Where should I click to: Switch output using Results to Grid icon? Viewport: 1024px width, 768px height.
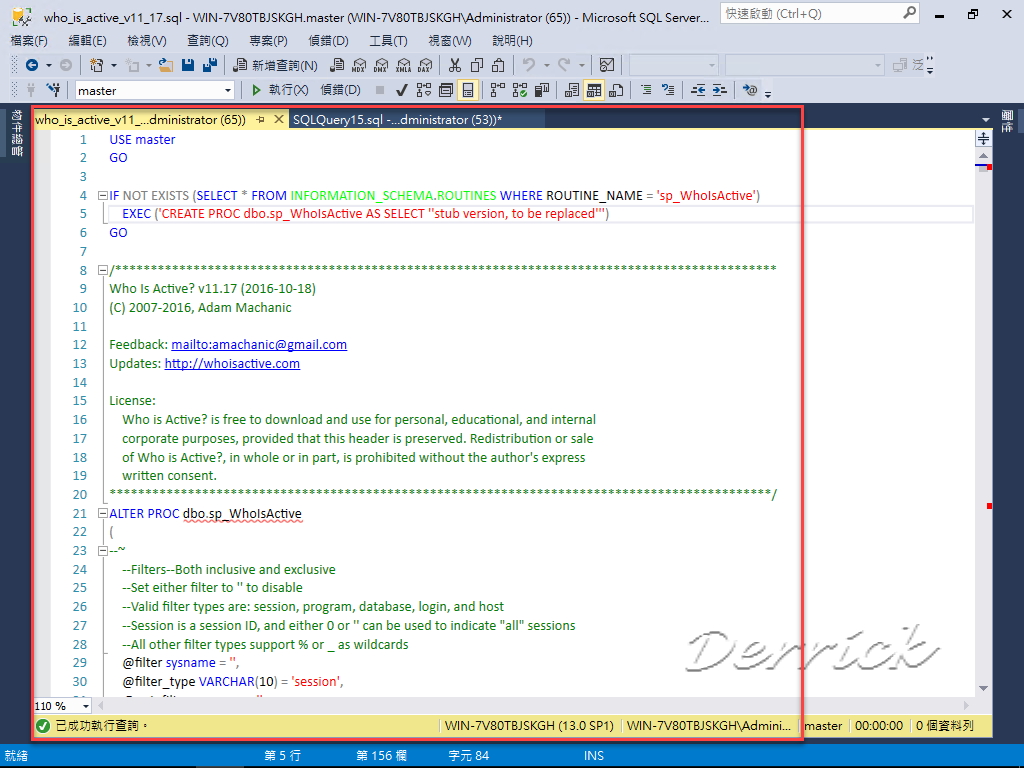click(592, 89)
